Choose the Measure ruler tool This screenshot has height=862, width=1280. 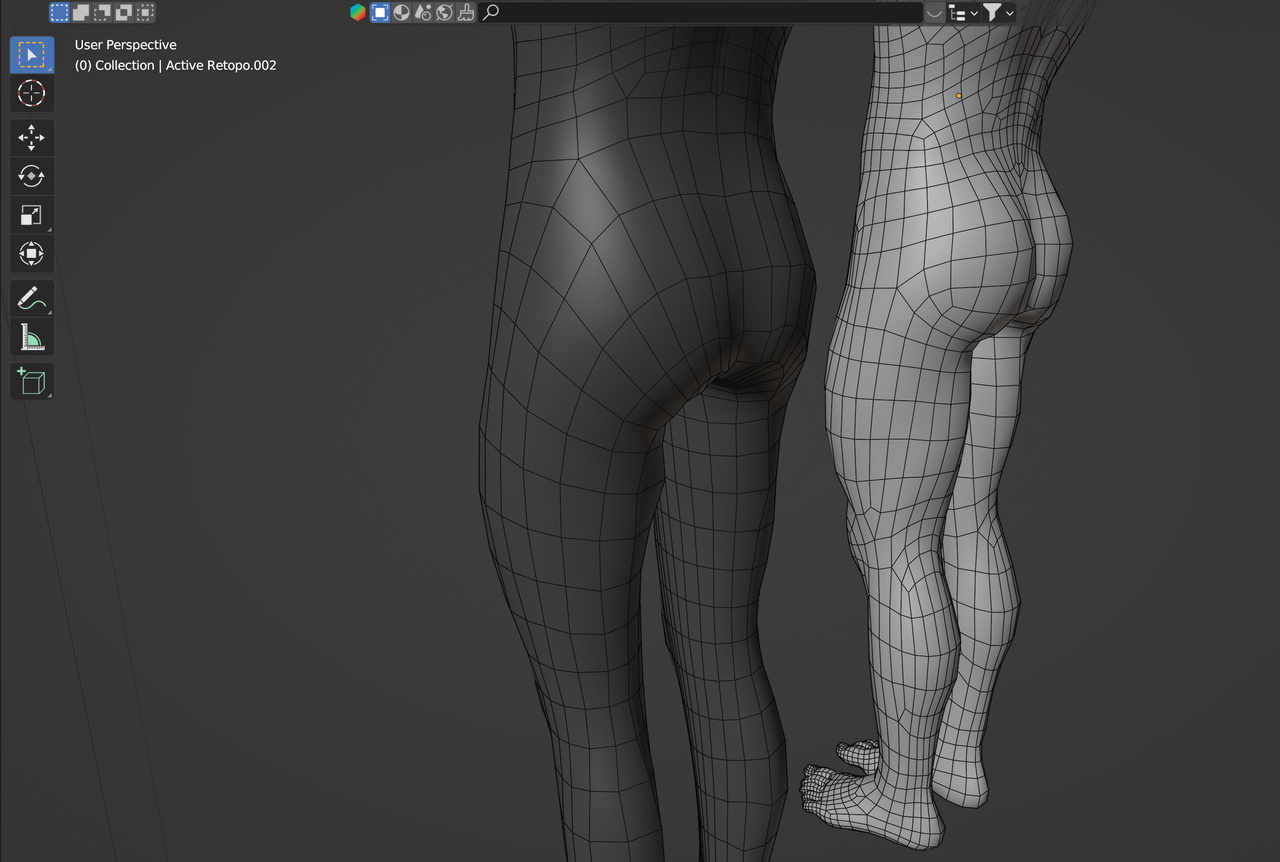pyautogui.click(x=31, y=338)
